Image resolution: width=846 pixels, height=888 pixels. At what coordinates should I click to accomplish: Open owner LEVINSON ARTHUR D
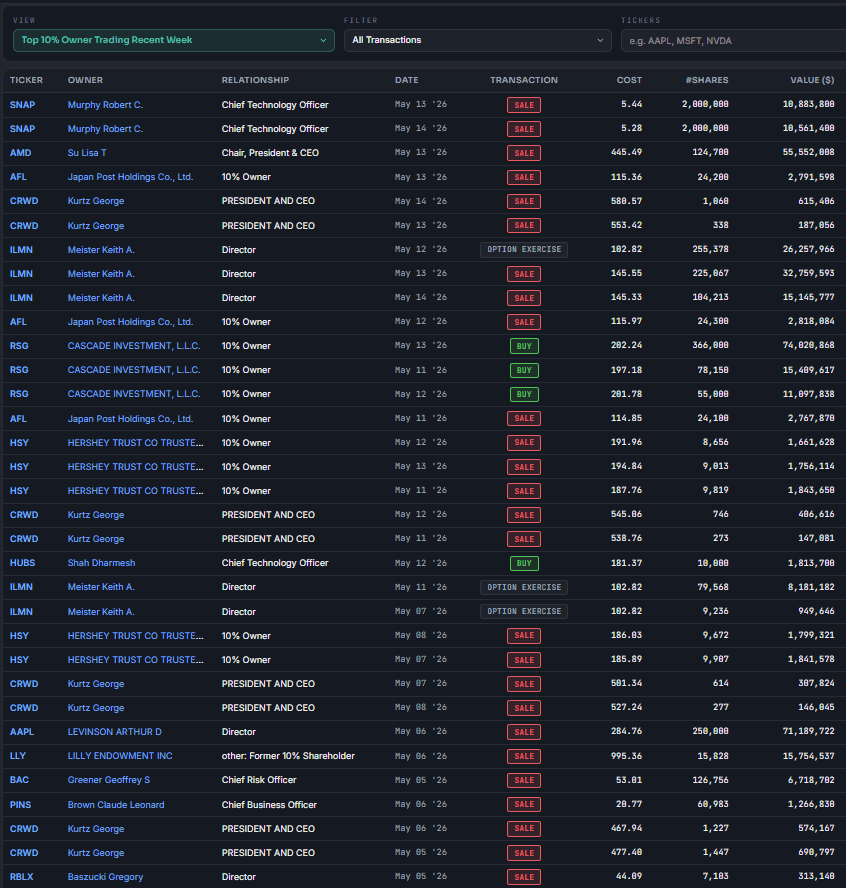click(114, 732)
